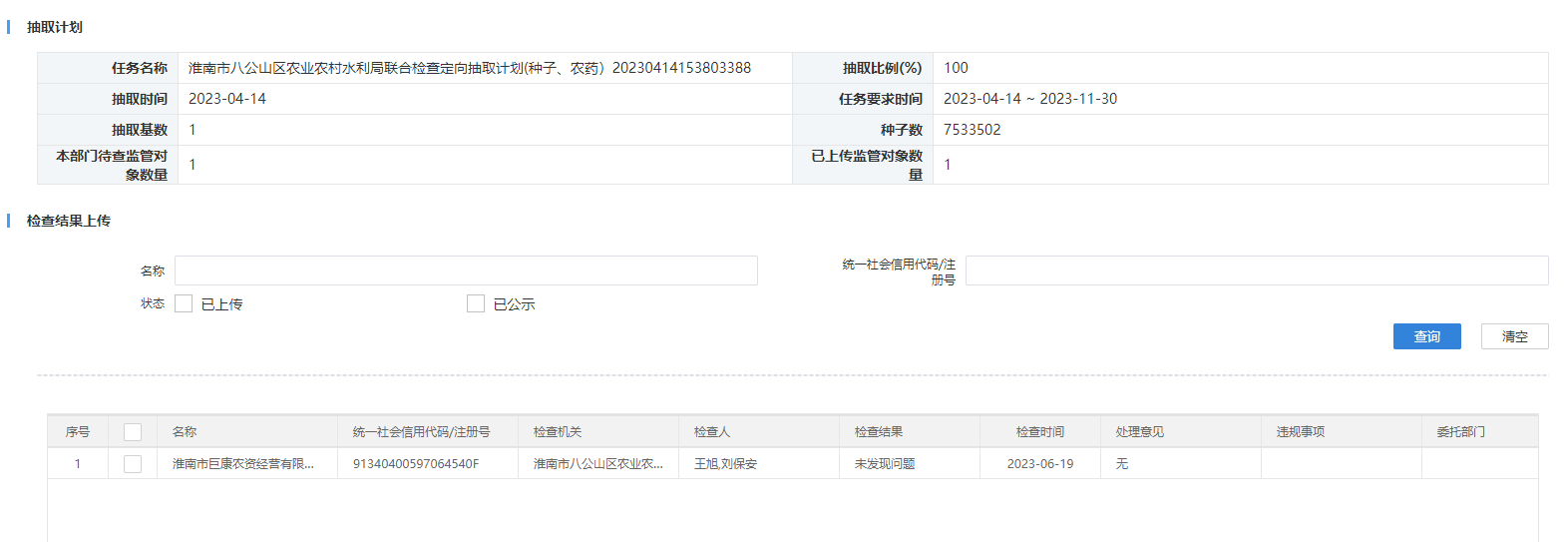Click the 处理意见 column header
The height and width of the screenshot is (542, 1568).
tap(1139, 432)
